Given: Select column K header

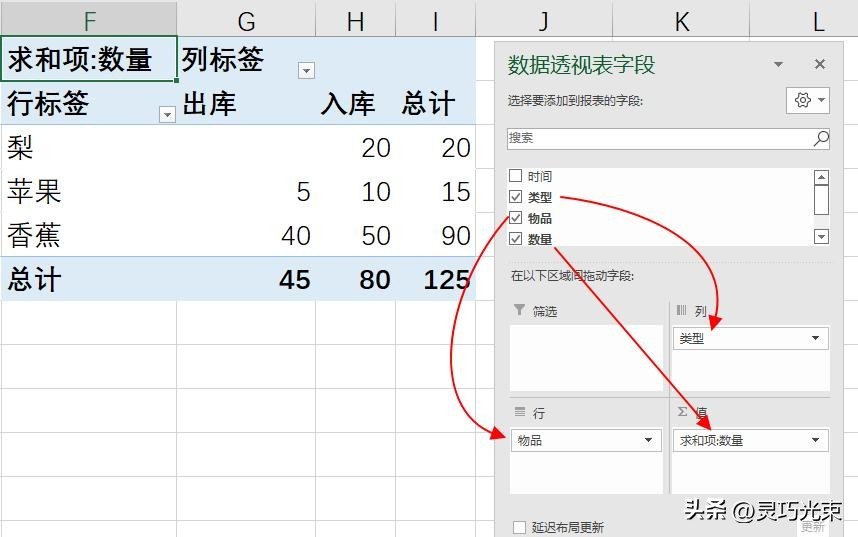Looking at the screenshot, I should (x=681, y=21).
